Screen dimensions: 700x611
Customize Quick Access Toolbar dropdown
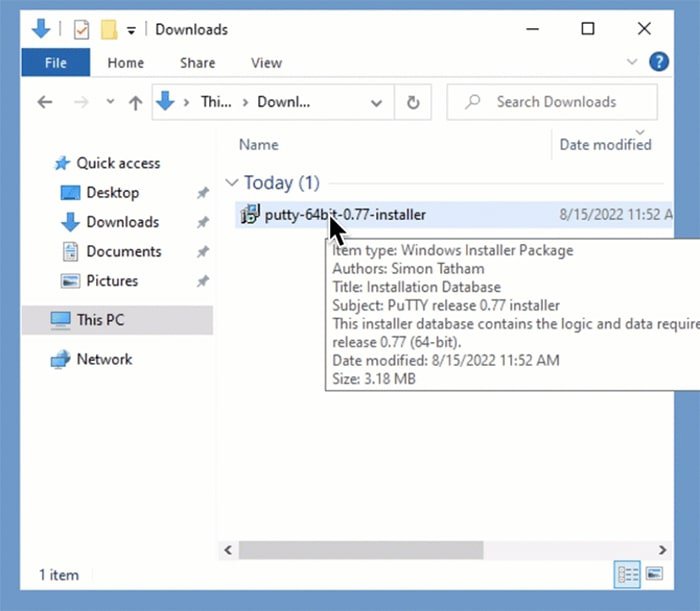(131, 30)
